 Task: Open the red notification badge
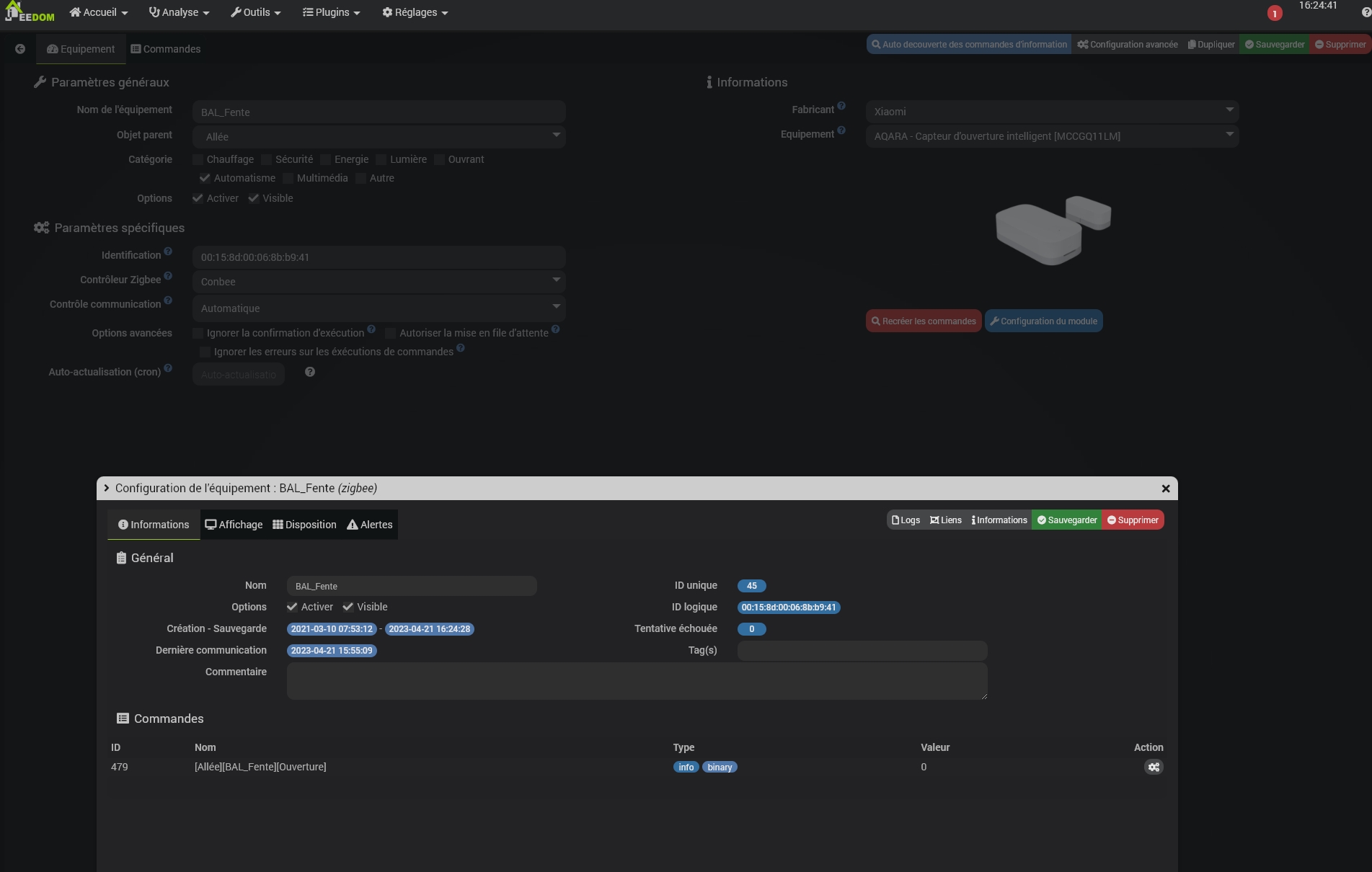tap(1275, 14)
